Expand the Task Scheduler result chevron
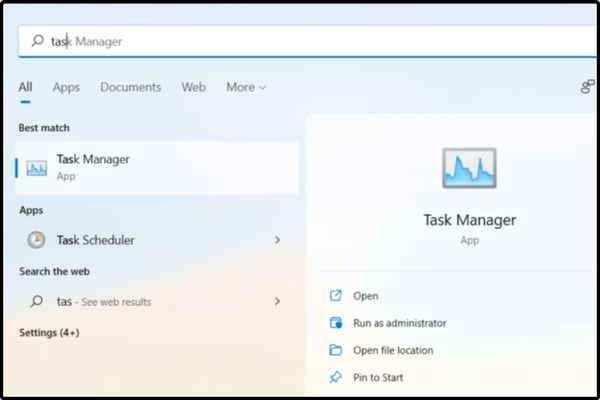Screen dimensions: 600x400 (277, 240)
